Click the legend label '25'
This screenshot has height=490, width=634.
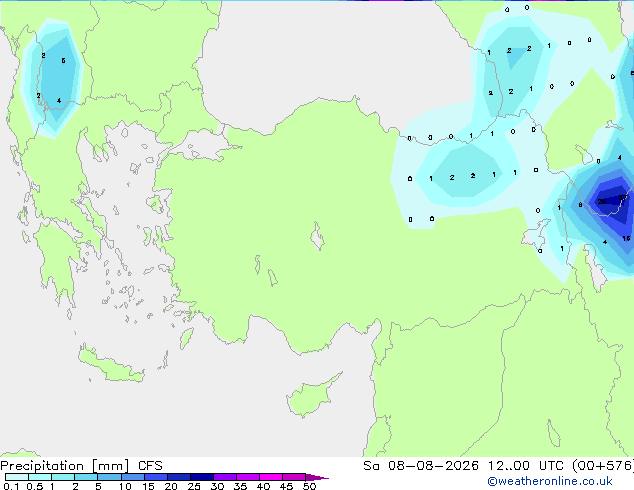coord(194,486)
